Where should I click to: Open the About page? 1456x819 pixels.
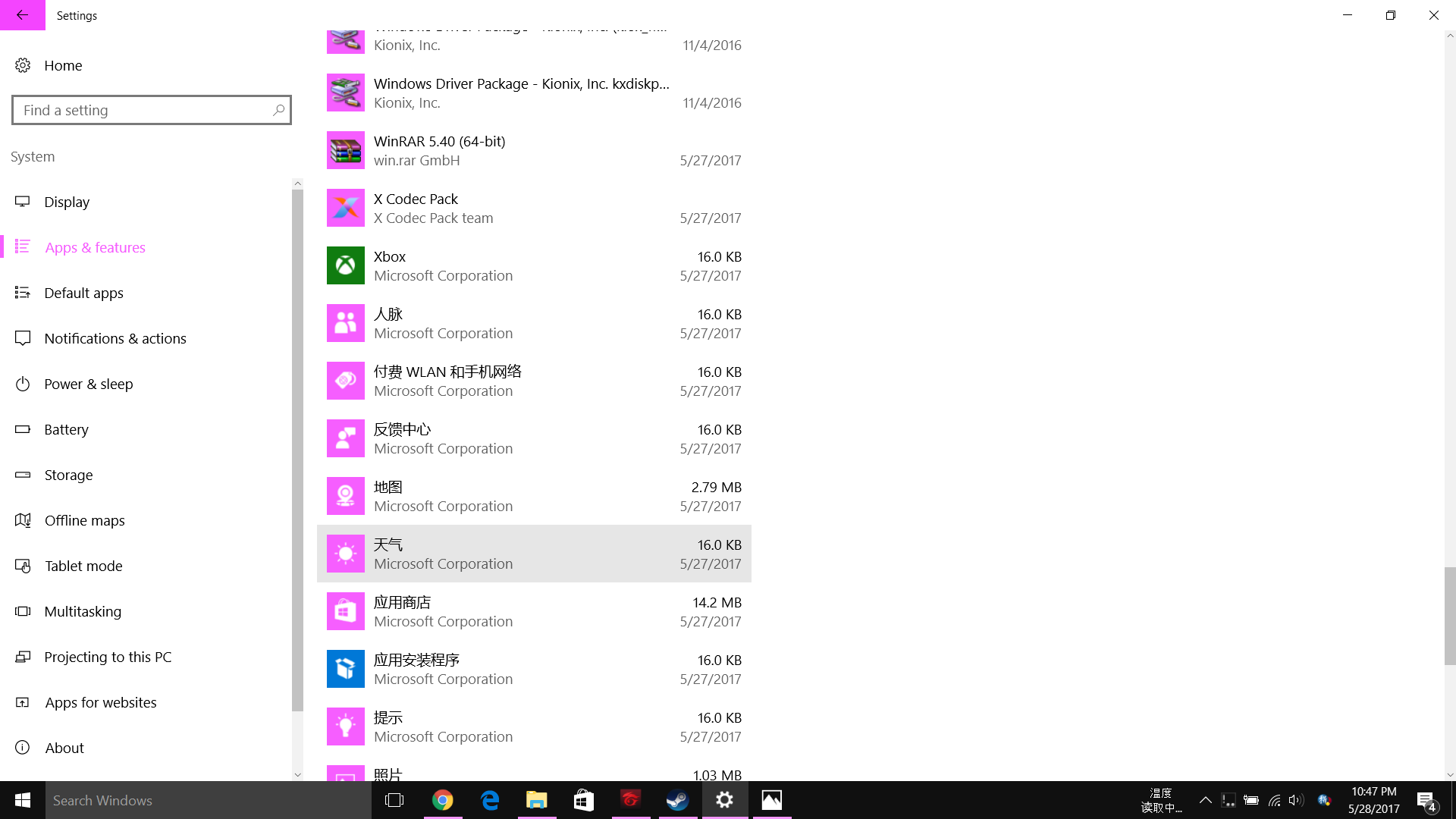[x=146, y=748]
